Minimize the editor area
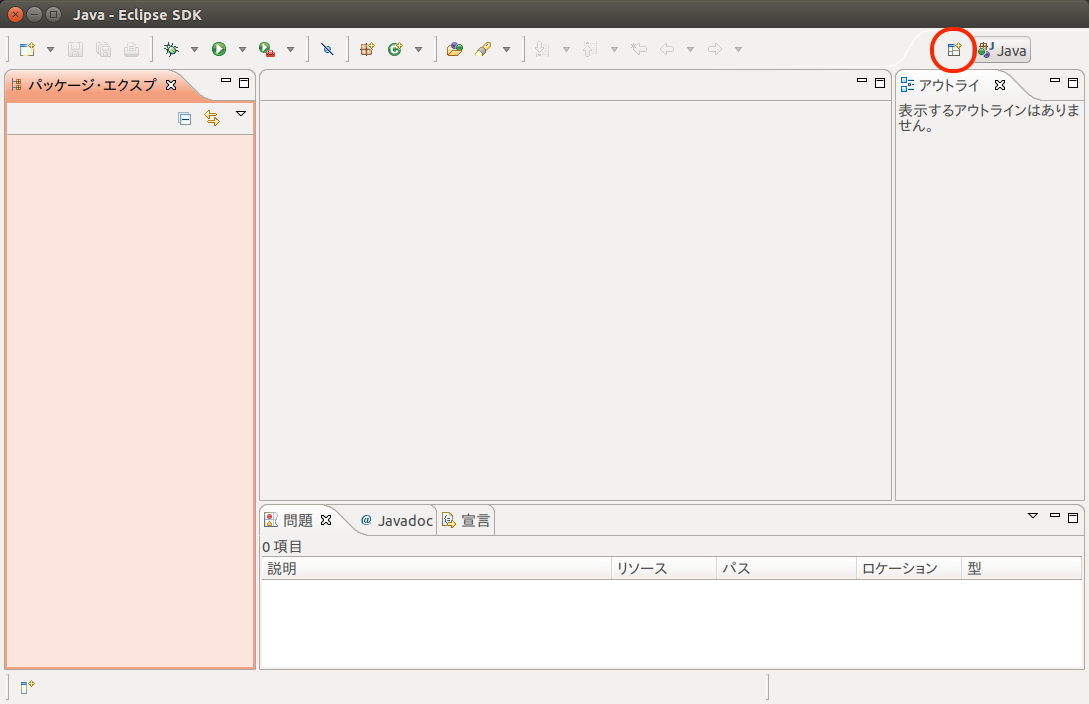Screen dimensions: 1089x704 pyautogui.click(x=862, y=81)
